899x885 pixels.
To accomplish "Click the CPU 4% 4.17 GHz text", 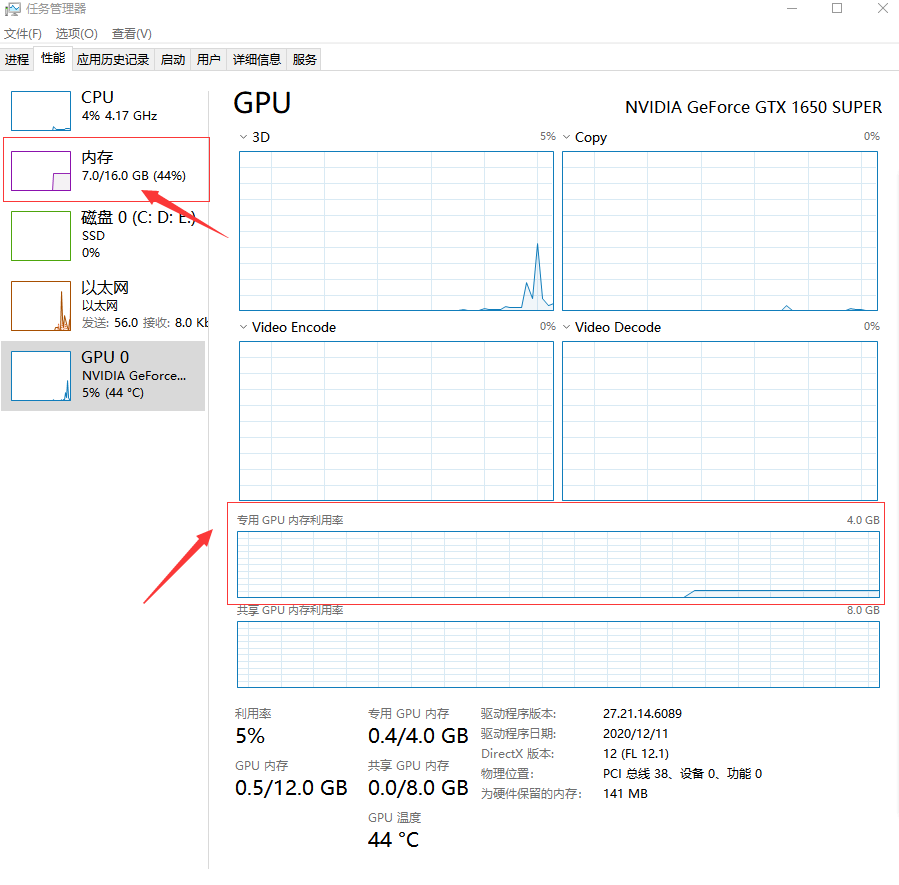I will 119,116.
